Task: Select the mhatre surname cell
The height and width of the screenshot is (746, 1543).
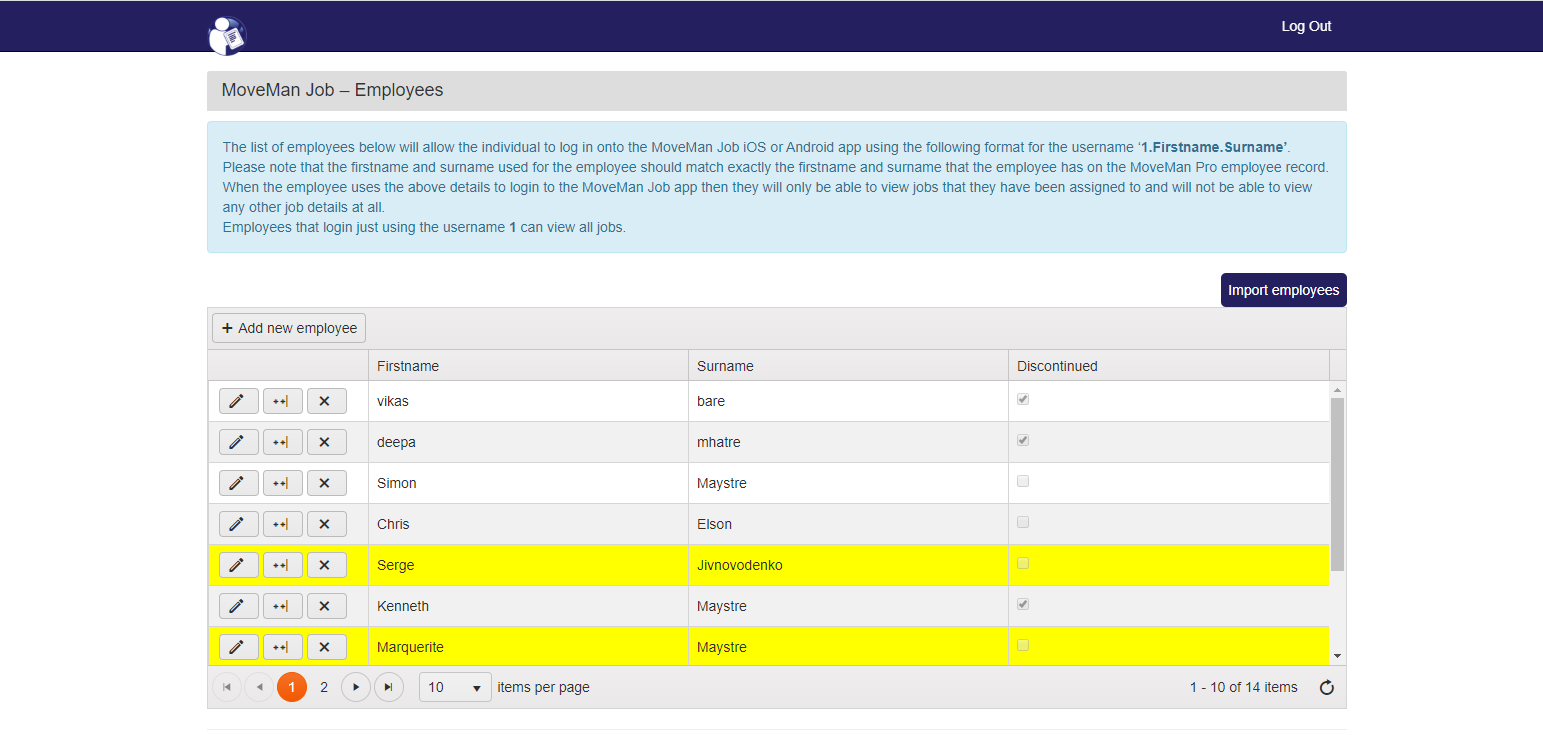Action: [848, 442]
